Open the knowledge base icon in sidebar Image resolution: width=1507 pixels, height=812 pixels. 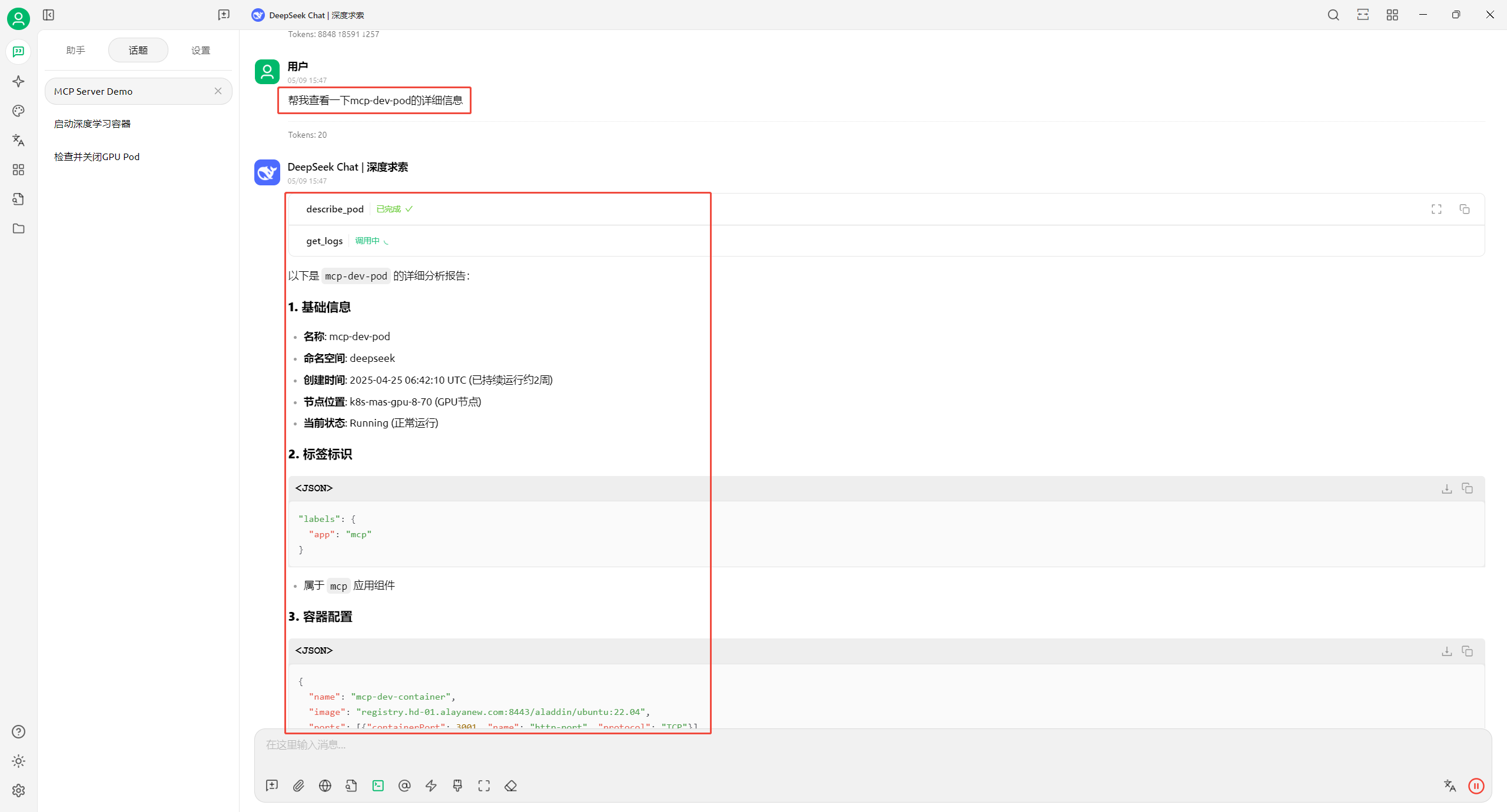[x=18, y=199]
